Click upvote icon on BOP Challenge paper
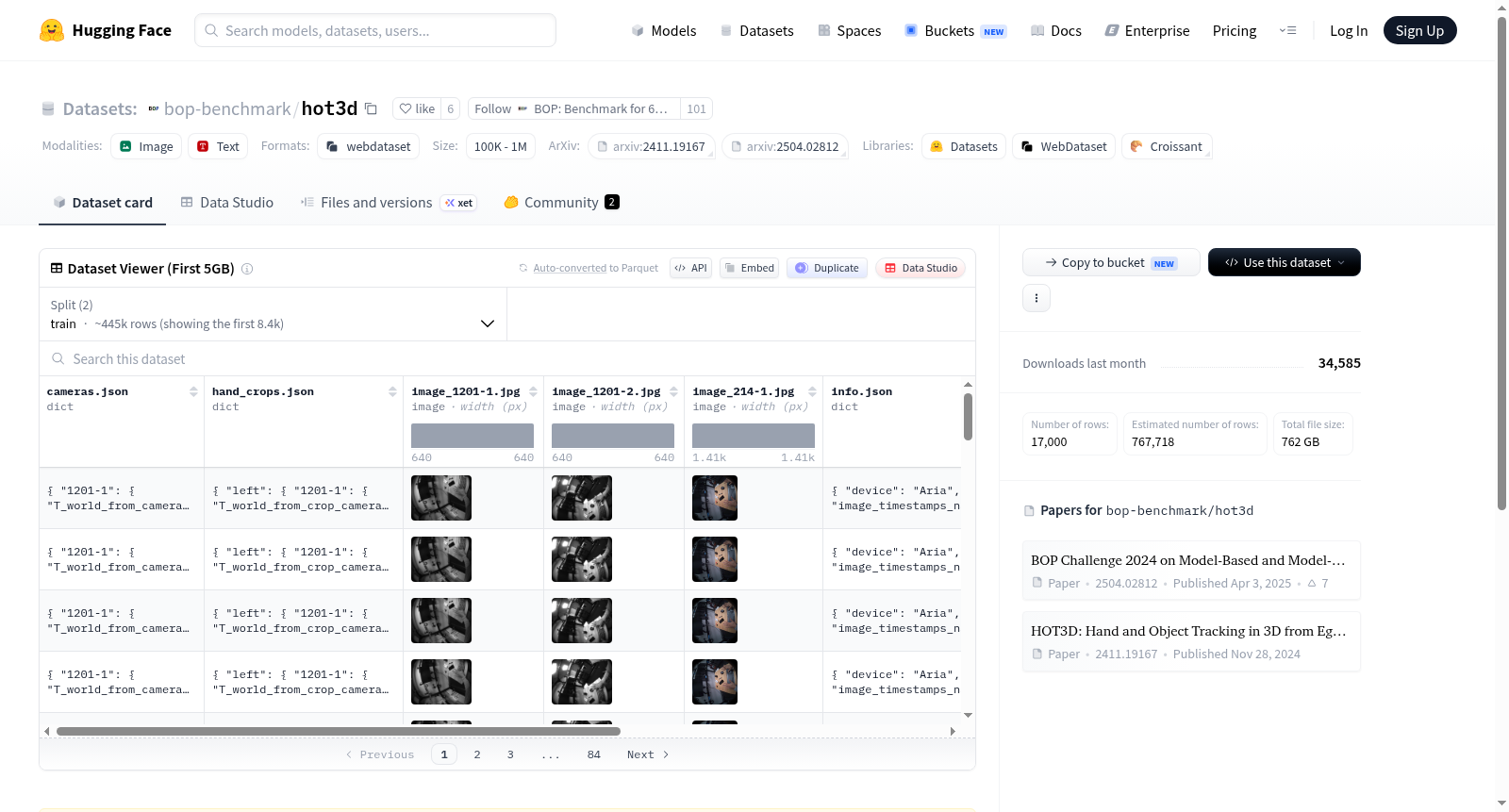 [1312, 584]
